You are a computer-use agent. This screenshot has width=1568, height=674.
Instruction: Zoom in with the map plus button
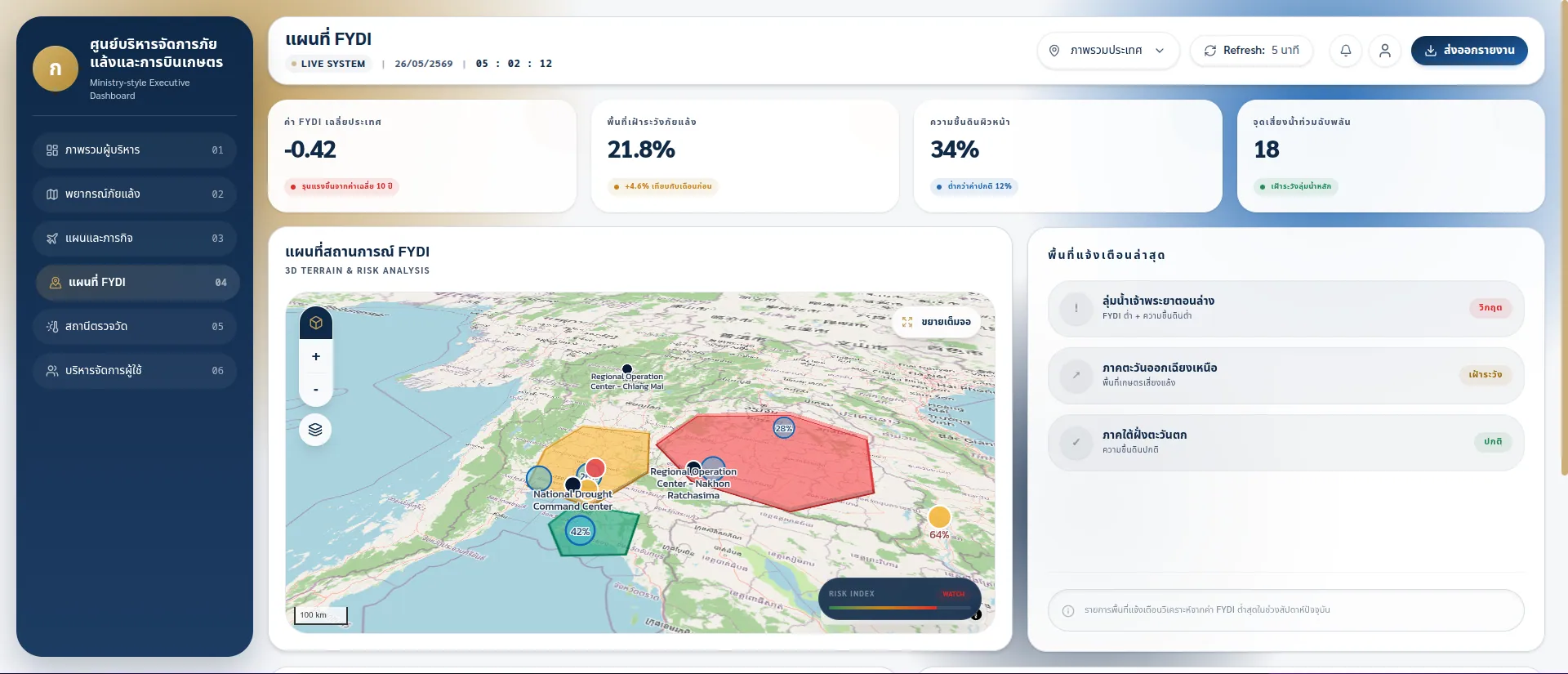316,356
